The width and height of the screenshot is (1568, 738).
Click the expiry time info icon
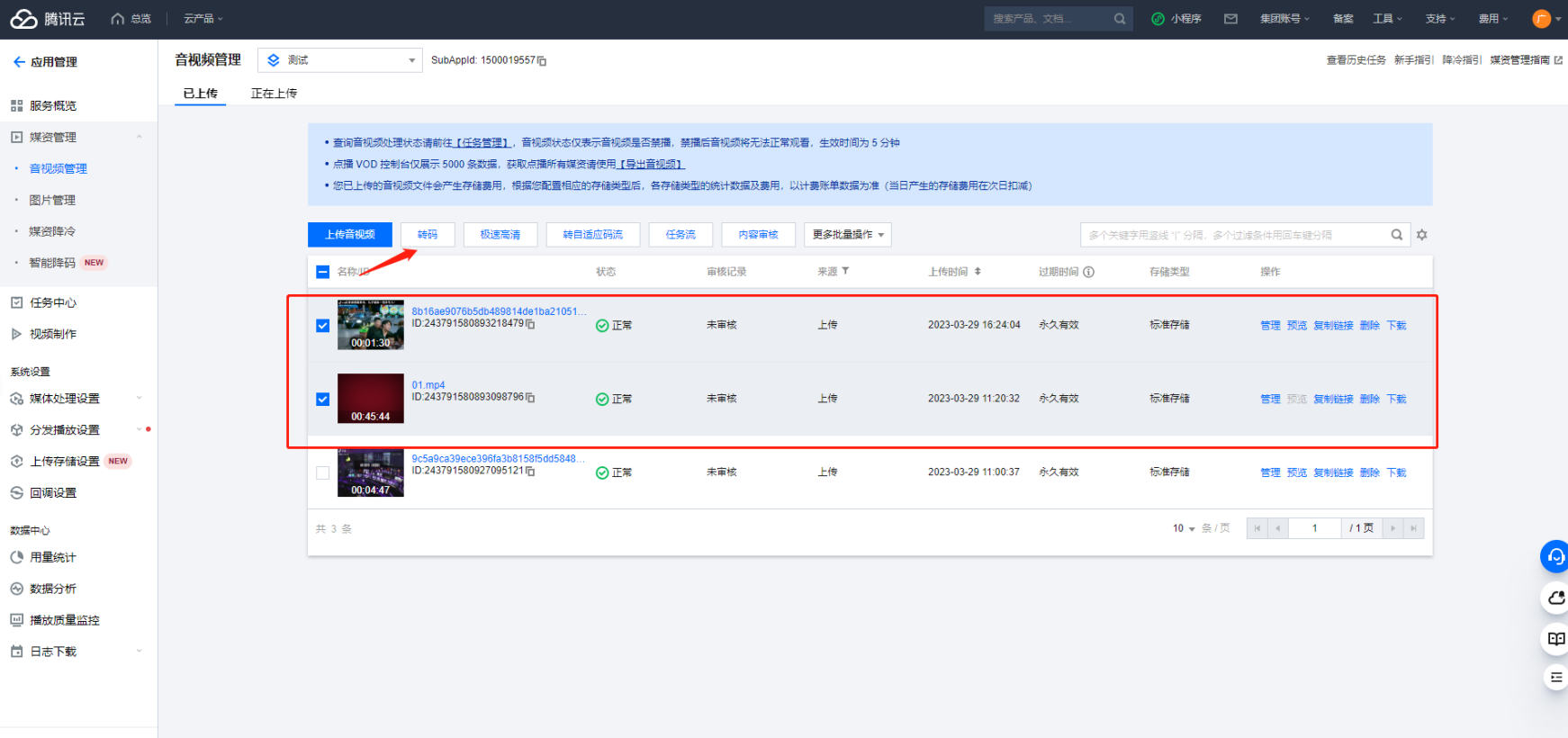pyautogui.click(x=1088, y=272)
